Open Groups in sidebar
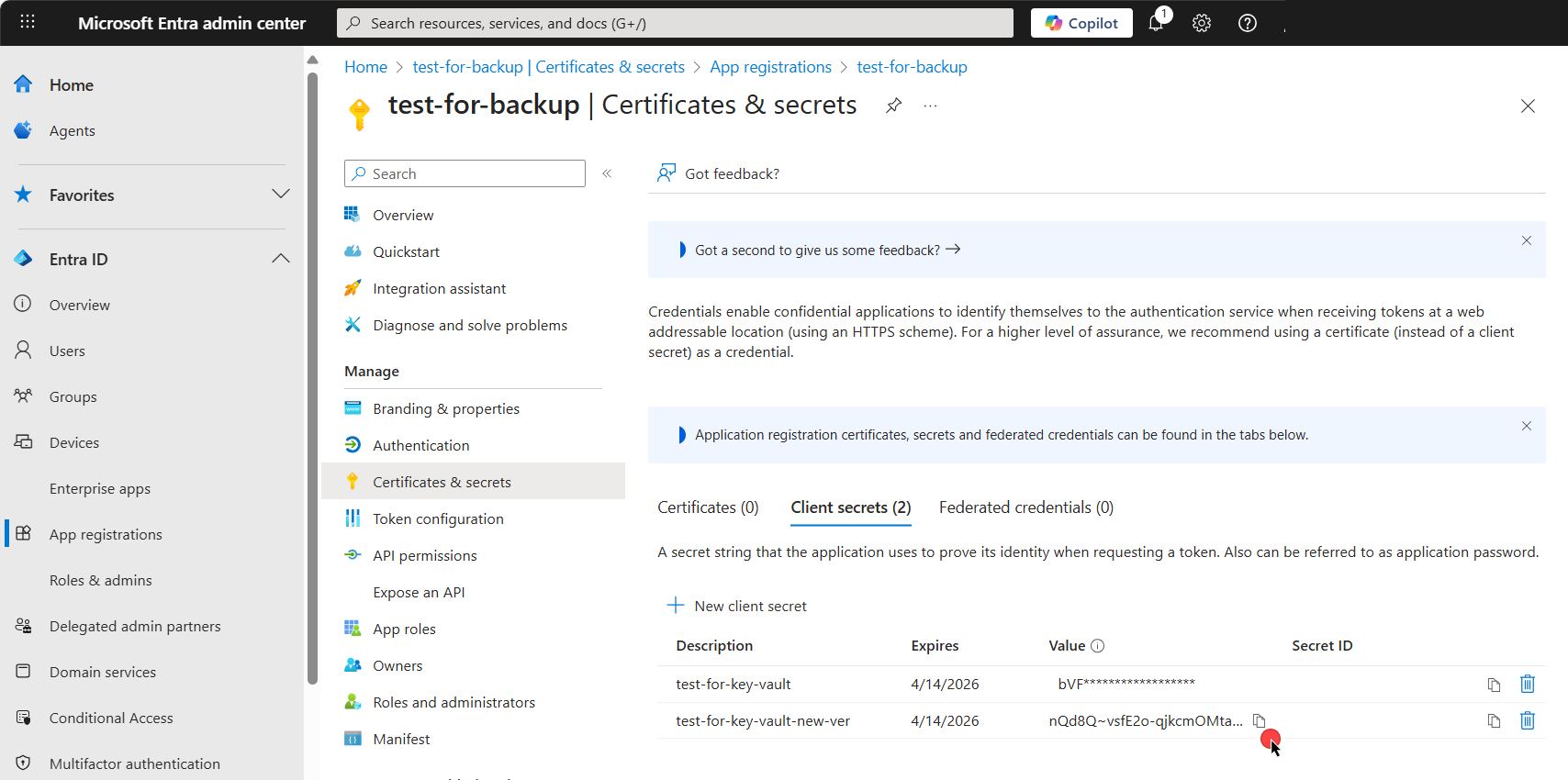Image resolution: width=1568 pixels, height=780 pixels. (x=73, y=397)
